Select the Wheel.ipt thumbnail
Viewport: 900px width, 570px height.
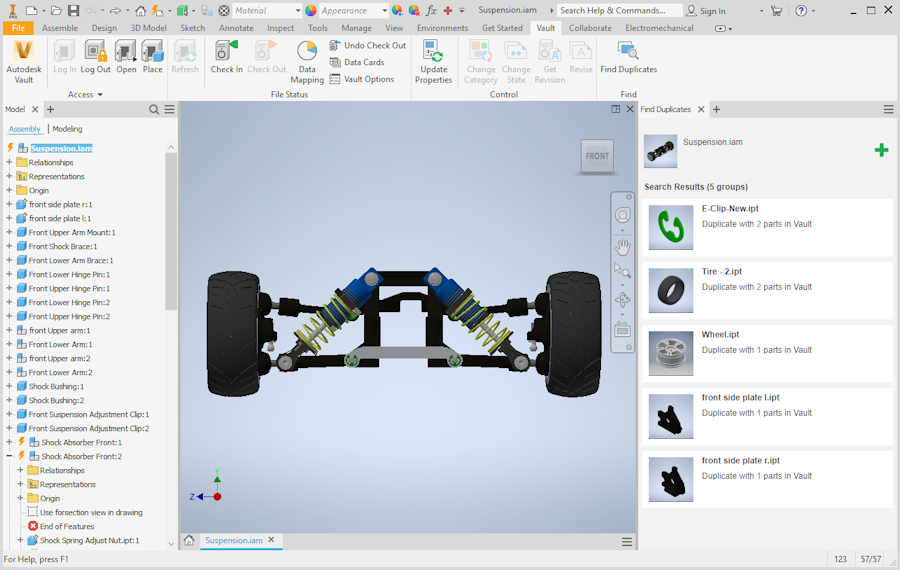[670, 354]
